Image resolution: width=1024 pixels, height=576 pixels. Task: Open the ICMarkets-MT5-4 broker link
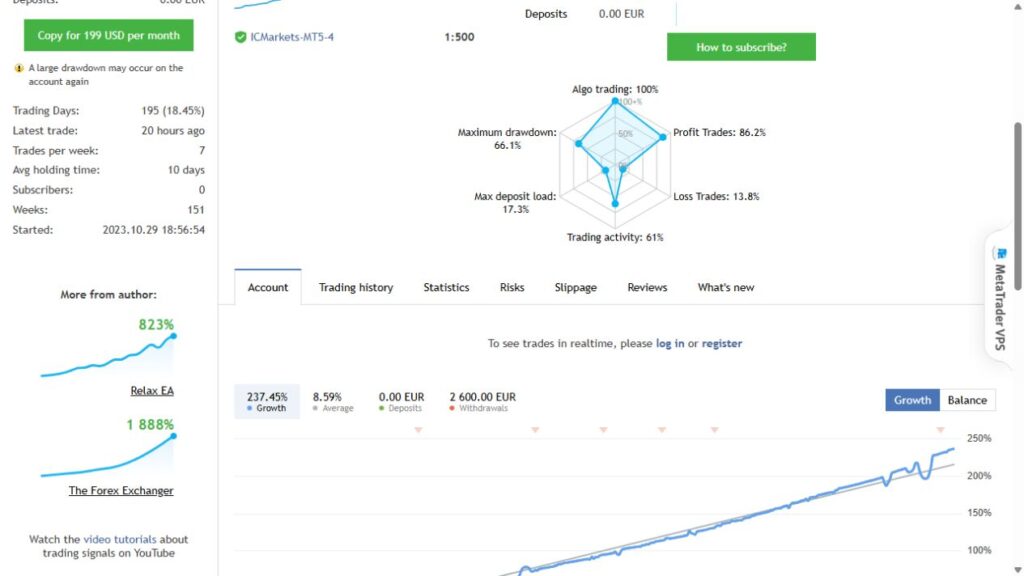tap(292, 37)
